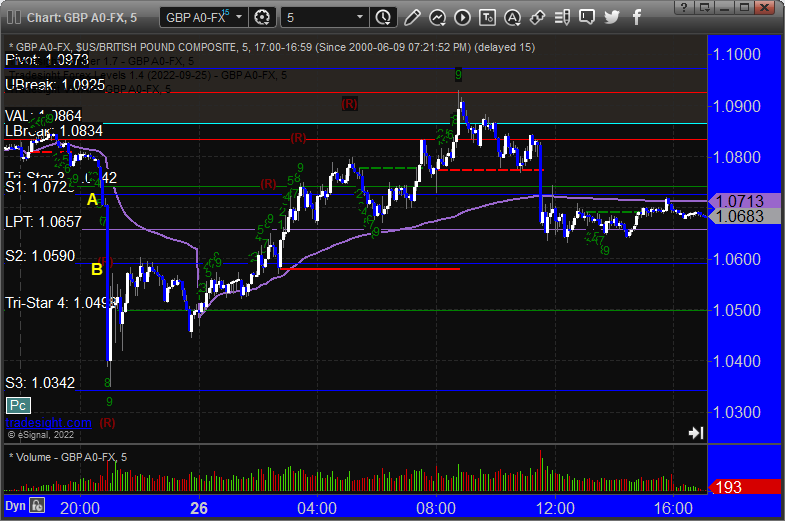This screenshot has width=785, height=521.
Task: Select the S2: 1.0590 label
Action: click(x=40, y=256)
